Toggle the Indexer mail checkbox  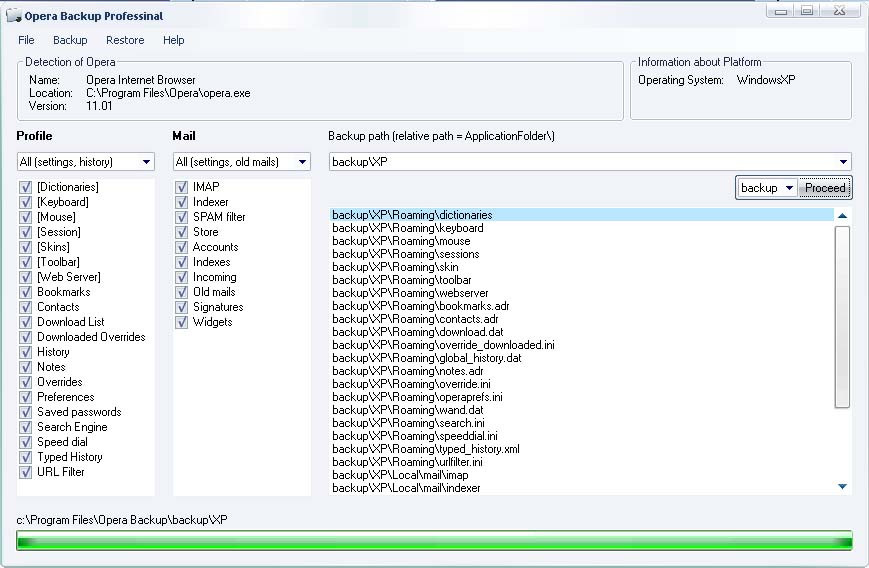[x=181, y=202]
